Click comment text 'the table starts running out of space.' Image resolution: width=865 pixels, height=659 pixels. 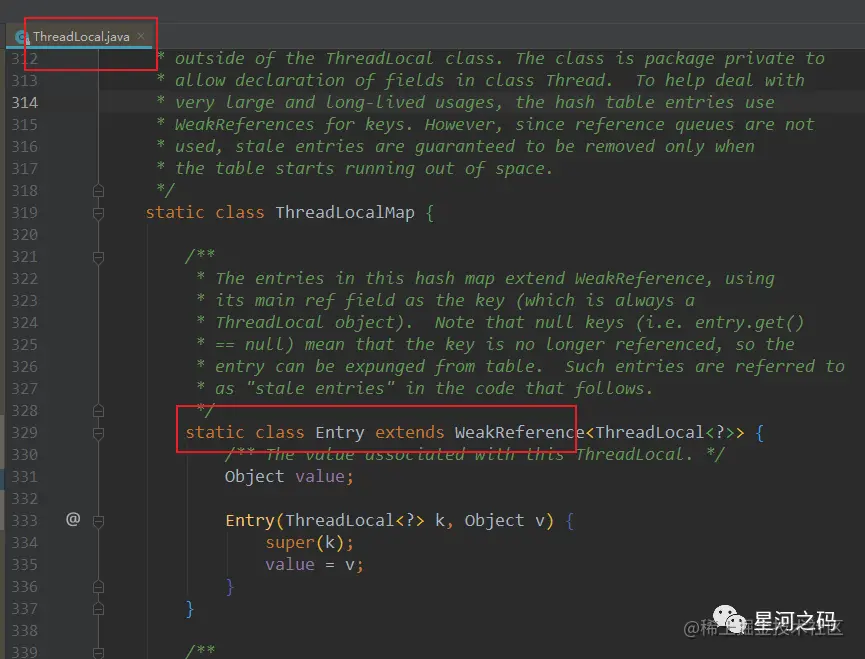click(x=364, y=169)
